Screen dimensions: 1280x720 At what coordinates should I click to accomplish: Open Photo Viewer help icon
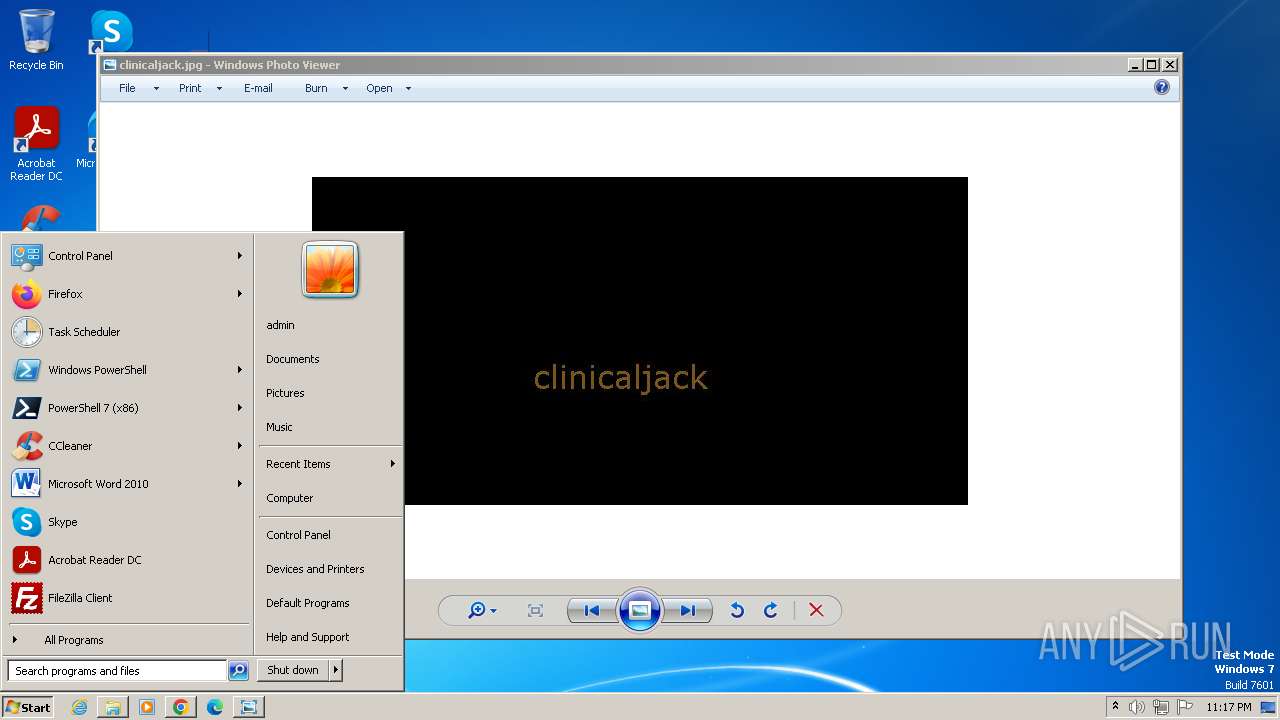tap(1161, 88)
